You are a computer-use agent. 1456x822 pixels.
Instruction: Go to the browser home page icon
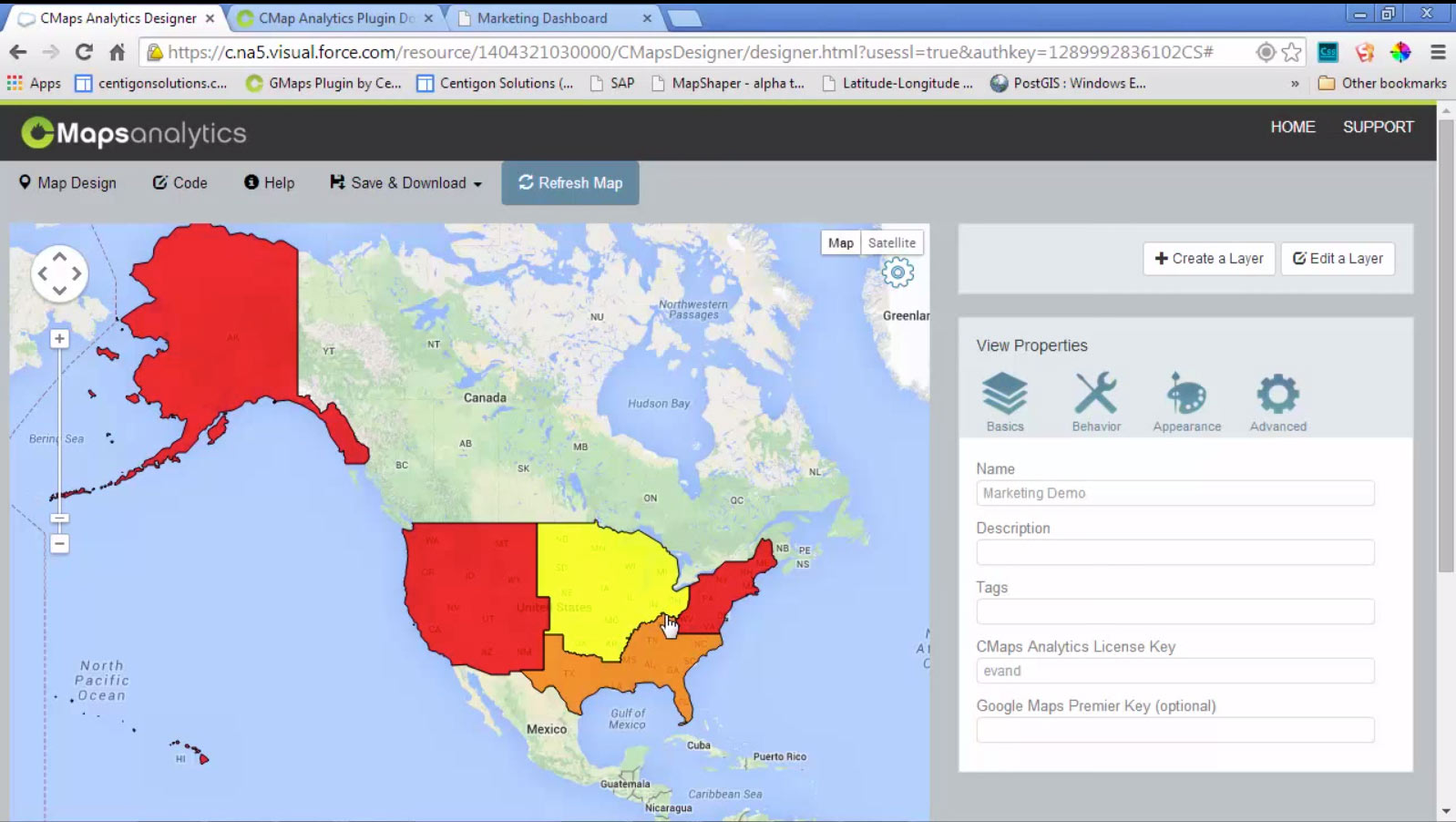pyautogui.click(x=117, y=52)
